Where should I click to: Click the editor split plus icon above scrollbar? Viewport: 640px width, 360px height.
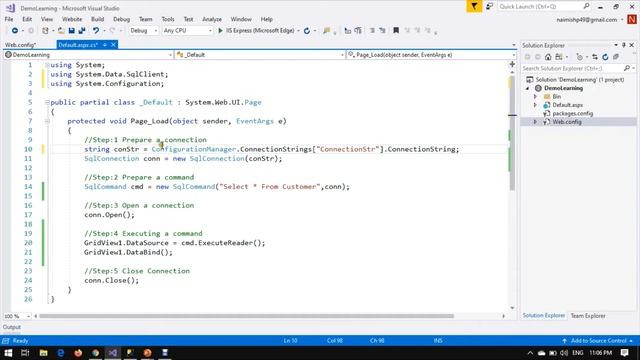point(512,64)
